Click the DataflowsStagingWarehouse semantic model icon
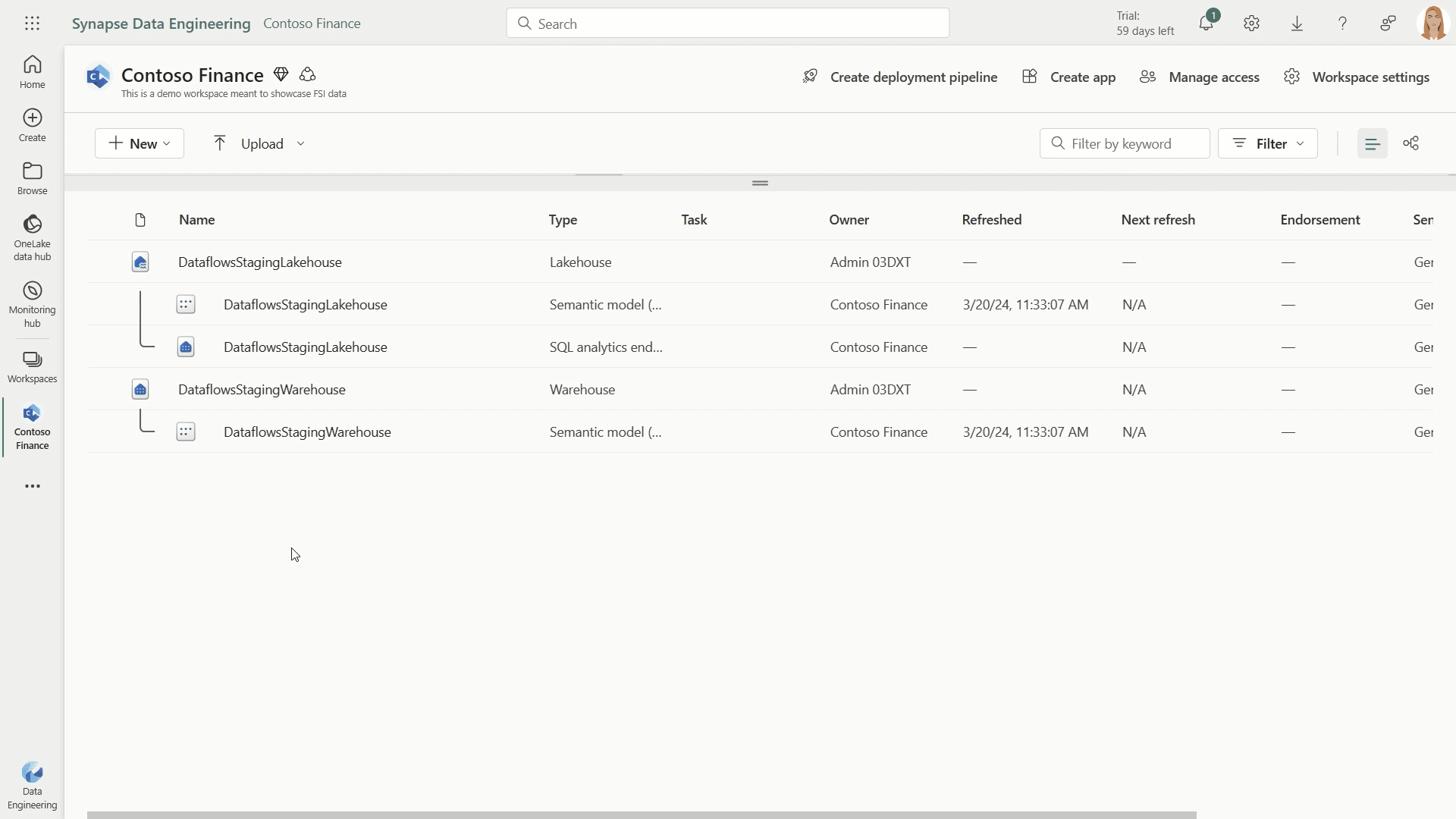This screenshot has width=1456, height=819. click(186, 432)
